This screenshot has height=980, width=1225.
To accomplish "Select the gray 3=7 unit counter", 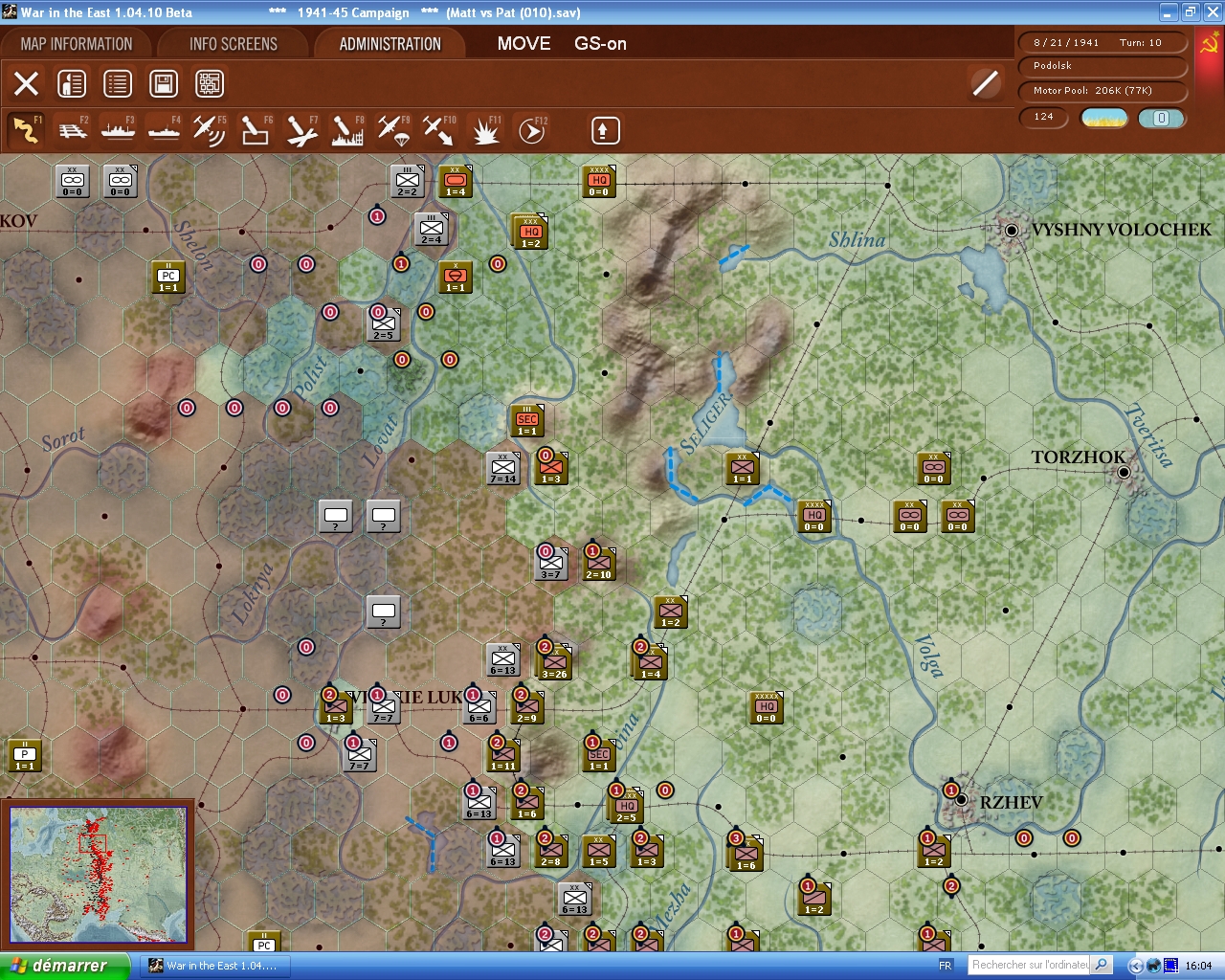I will pyautogui.click(x=551, y=565).
